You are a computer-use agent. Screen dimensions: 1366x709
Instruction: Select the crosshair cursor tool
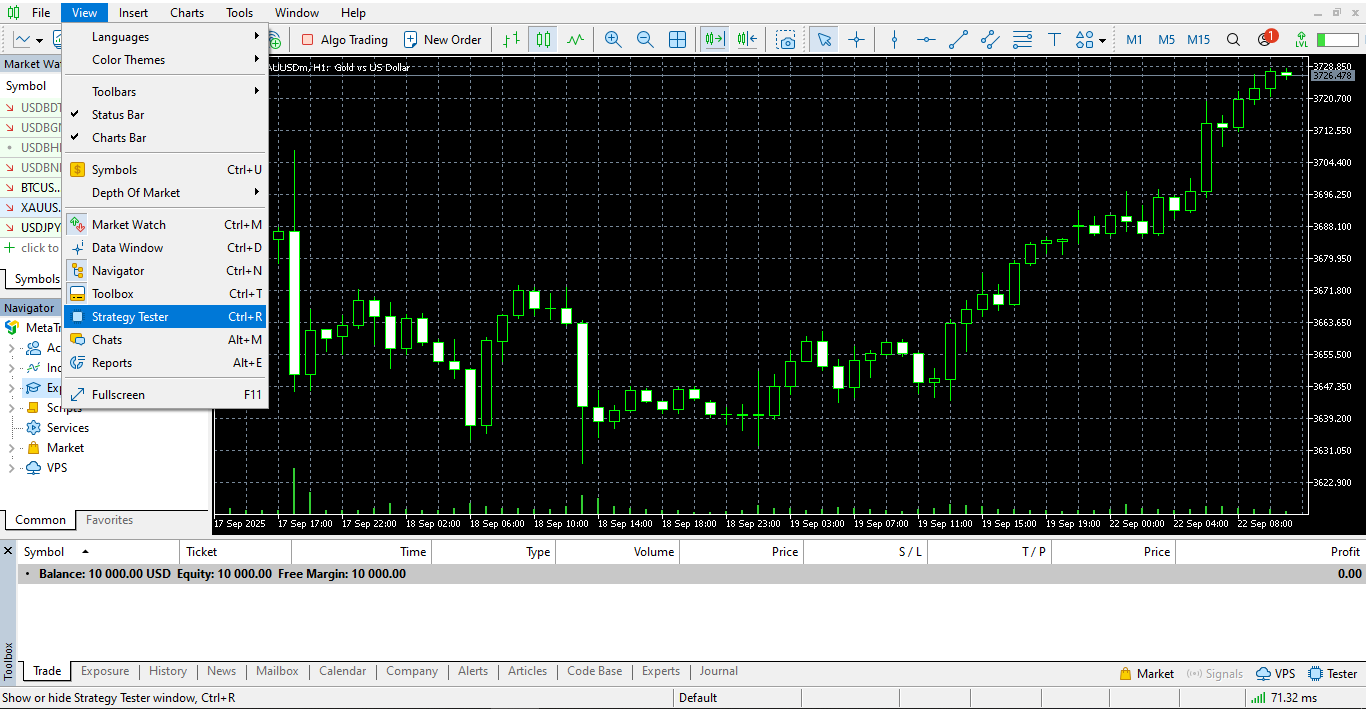pos(856,40)
